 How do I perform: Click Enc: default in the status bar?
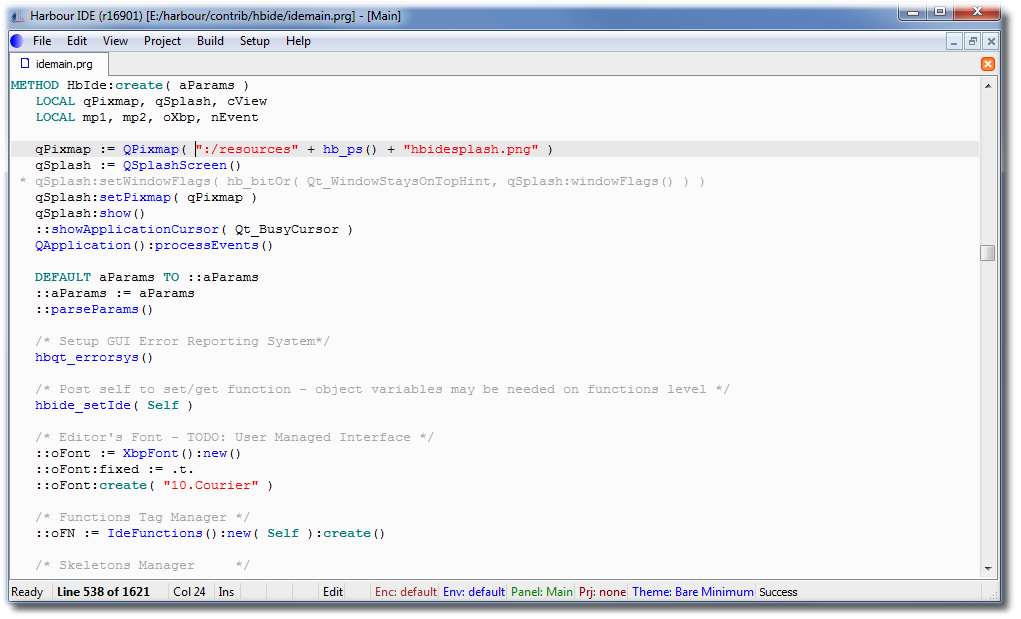(405, 592)
